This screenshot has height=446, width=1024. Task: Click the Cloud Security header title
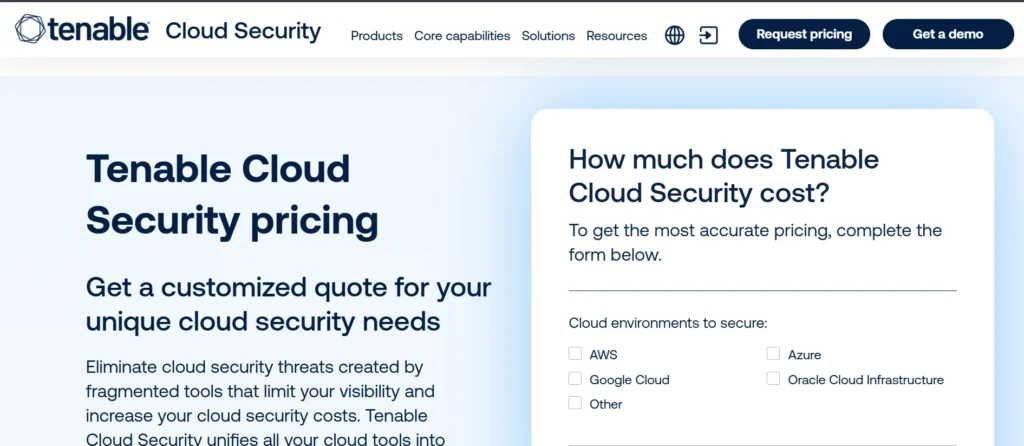coord(243,31)
